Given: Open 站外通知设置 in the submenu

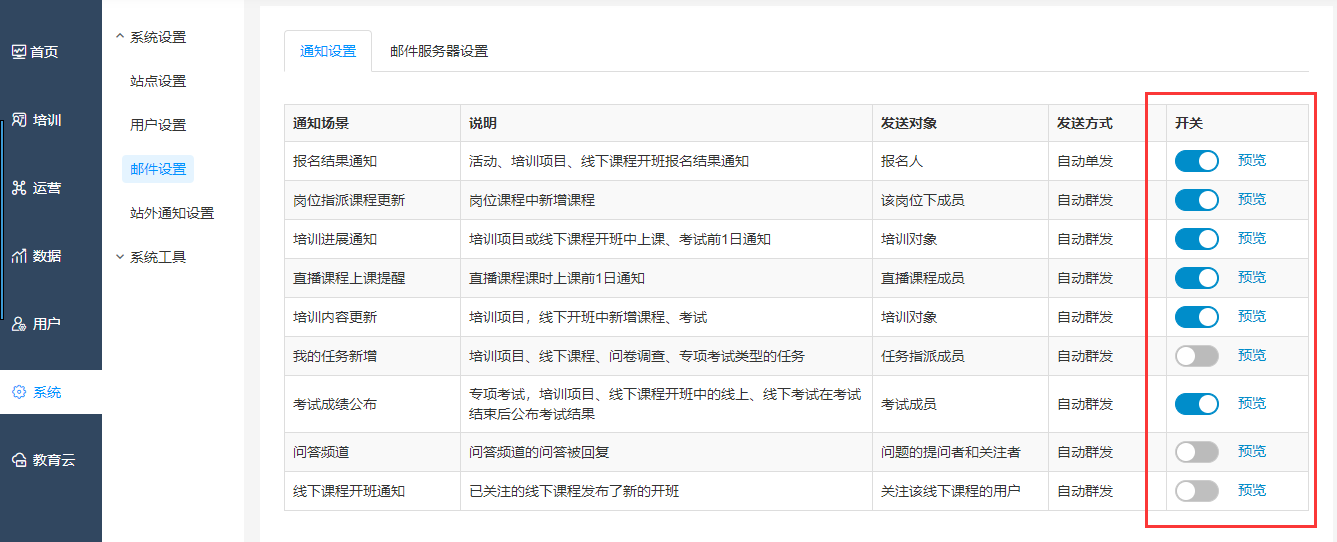Looking at the screenshot, I should (172, 213).
